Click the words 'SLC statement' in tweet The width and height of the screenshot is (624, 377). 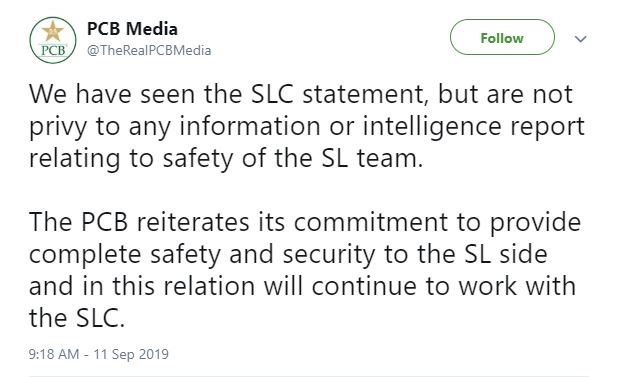338,94
